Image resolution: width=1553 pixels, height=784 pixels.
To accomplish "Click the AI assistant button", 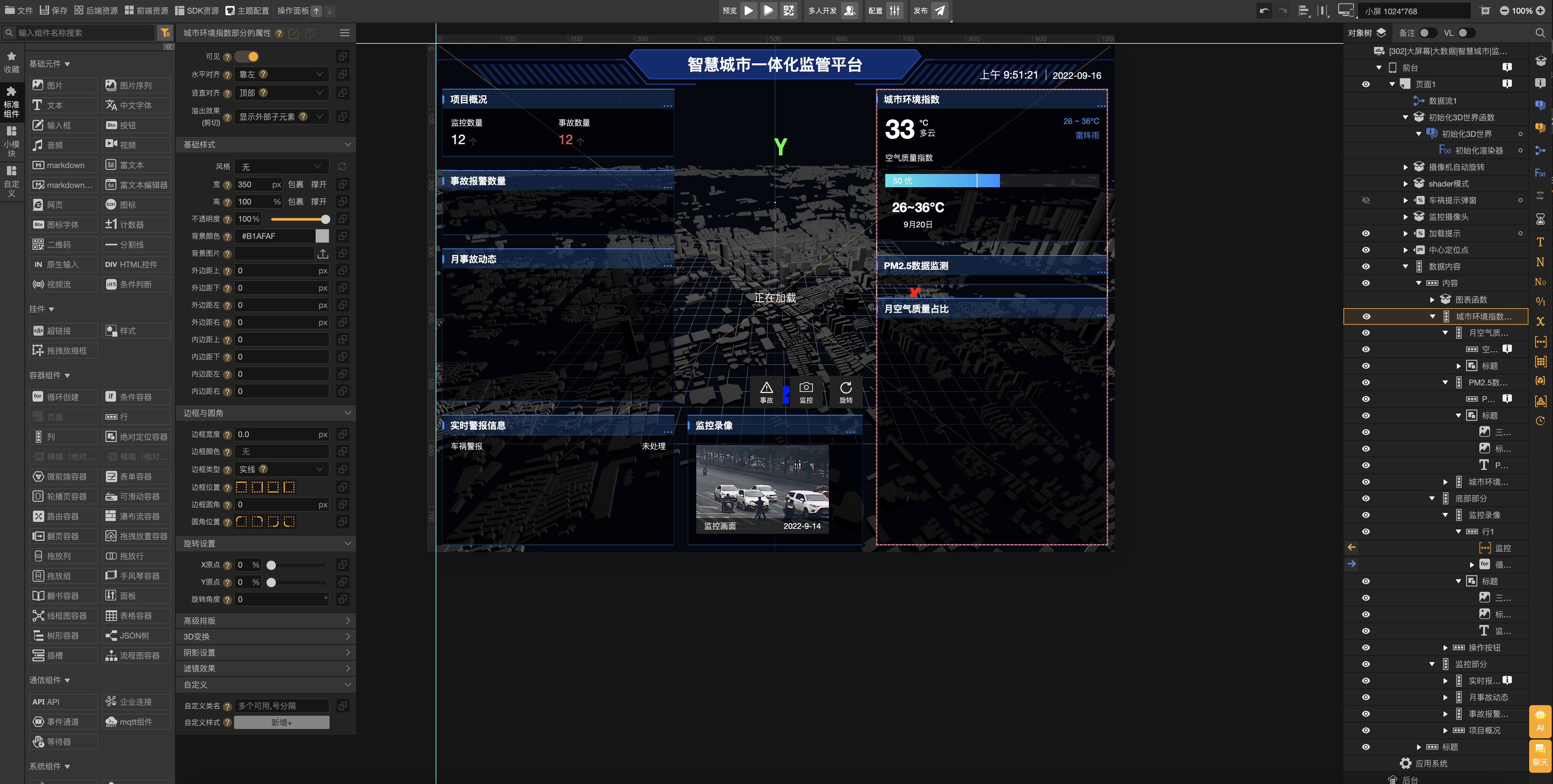I will pyautogui.click(x=1540, y=721).
